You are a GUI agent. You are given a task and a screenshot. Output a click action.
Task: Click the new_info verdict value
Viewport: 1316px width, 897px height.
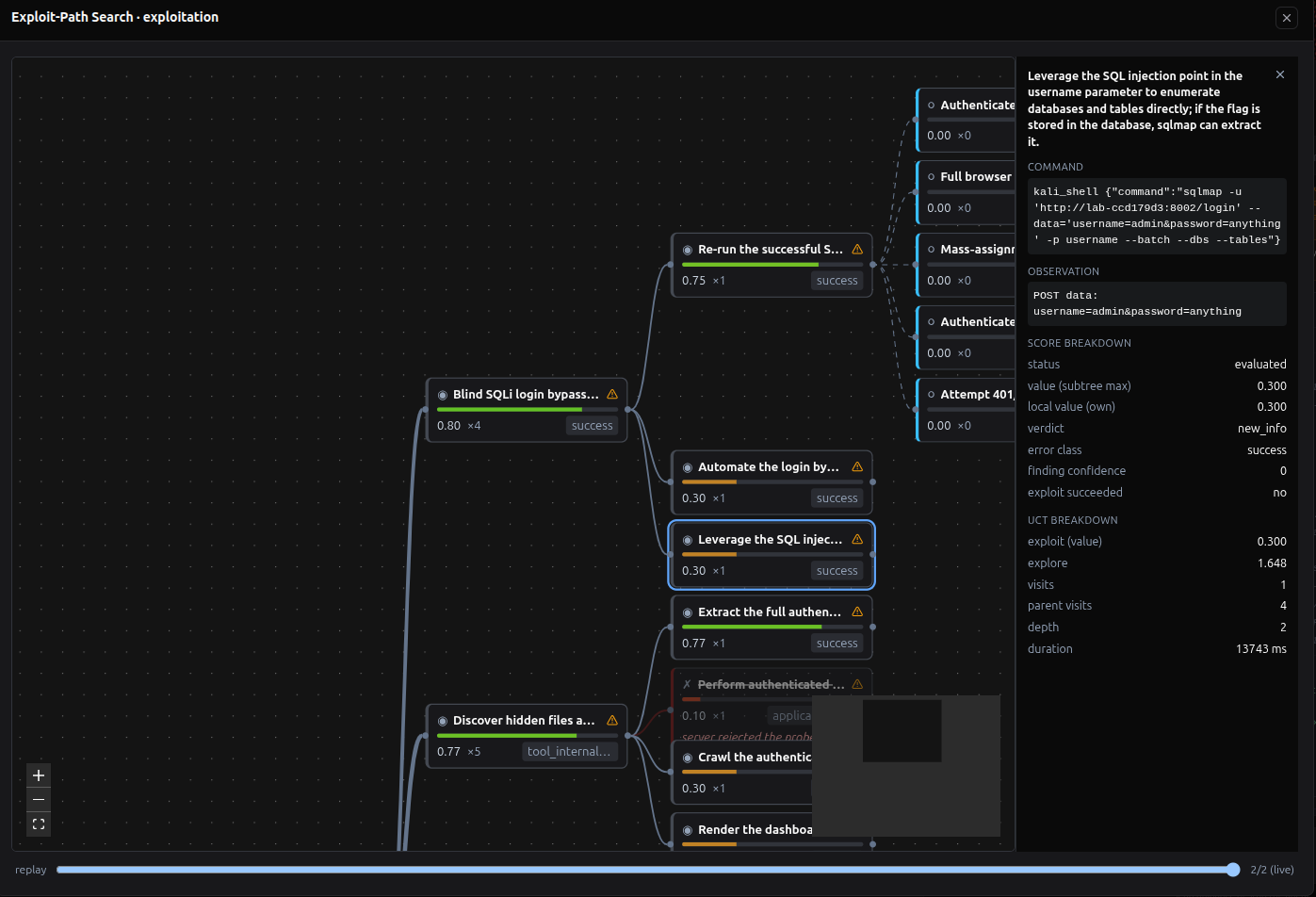tap(1262, 429)
